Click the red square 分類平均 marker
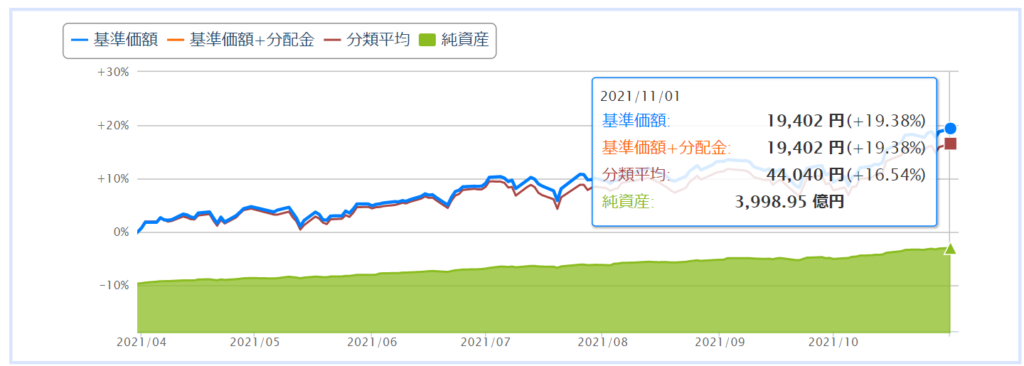 951,144
